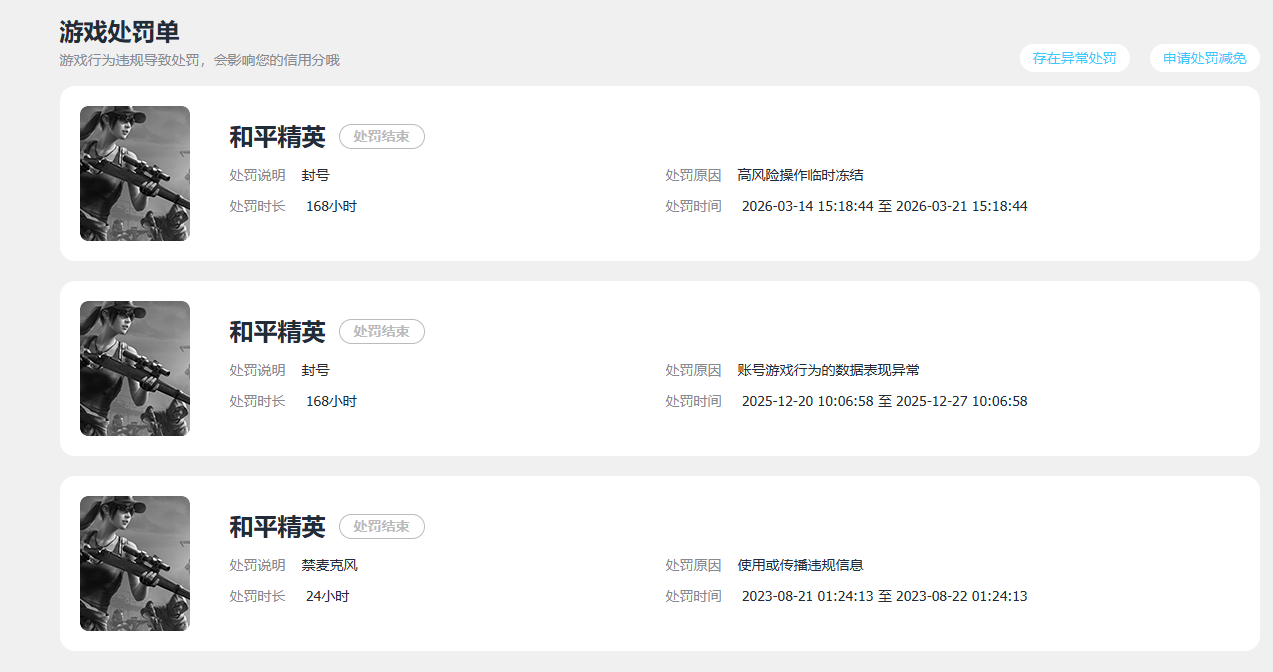This screenshot has width=1273, height=672.
Task: Click the reason text 使用或传播违规信息
Action: click(800, 565)
